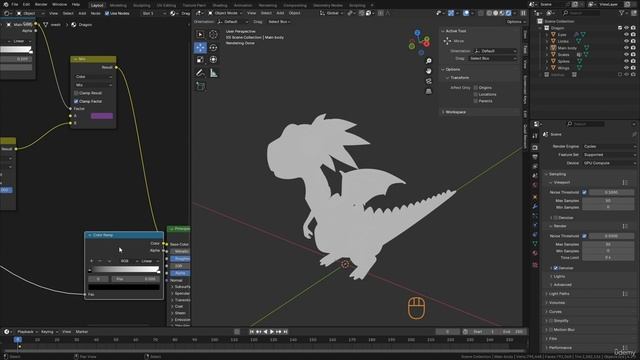Select the Annotate pencil tool

pyautogui.click(x=200, y=73)
